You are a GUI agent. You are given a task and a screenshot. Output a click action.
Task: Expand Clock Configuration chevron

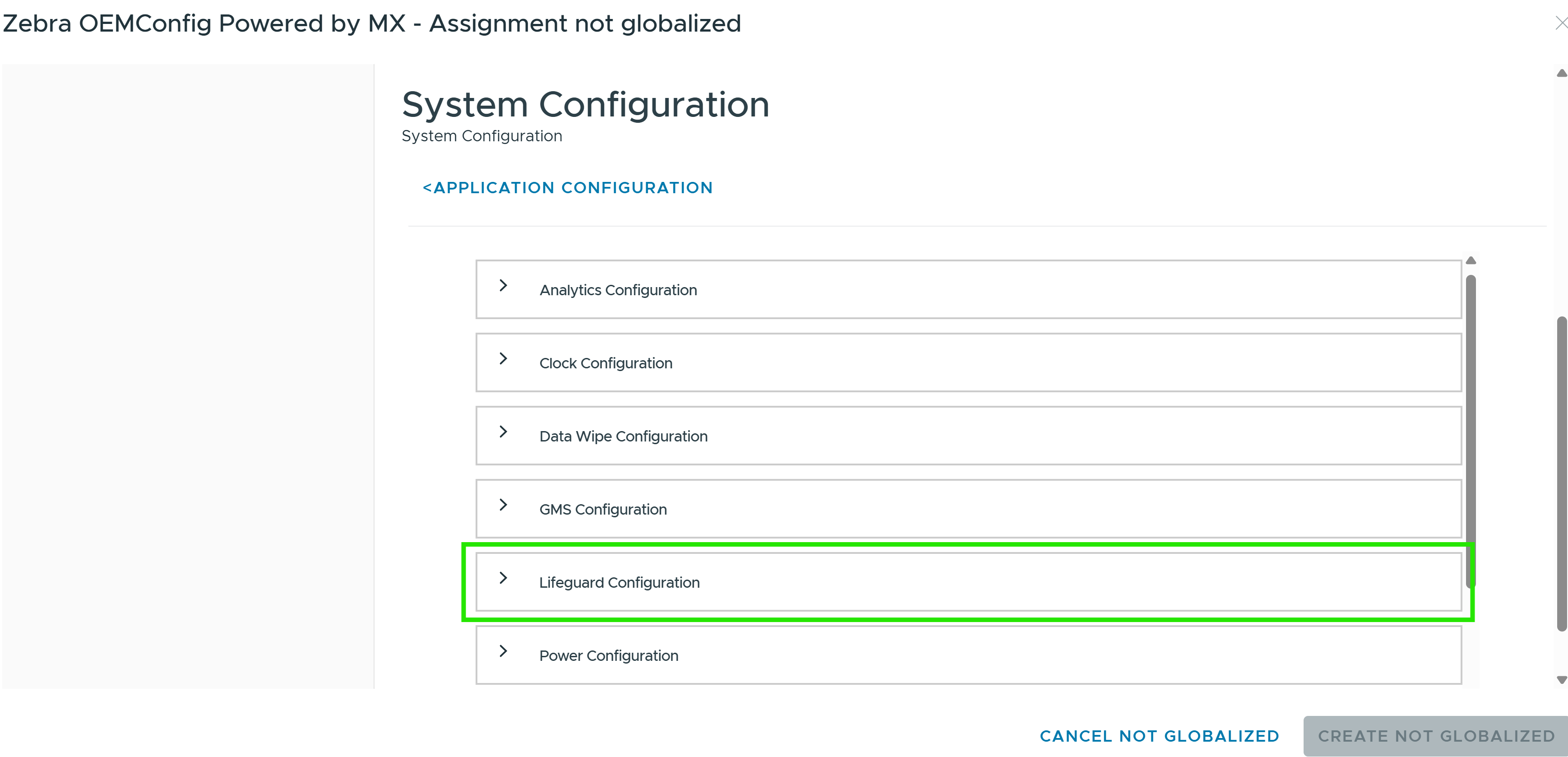click(x=503, y=358)
